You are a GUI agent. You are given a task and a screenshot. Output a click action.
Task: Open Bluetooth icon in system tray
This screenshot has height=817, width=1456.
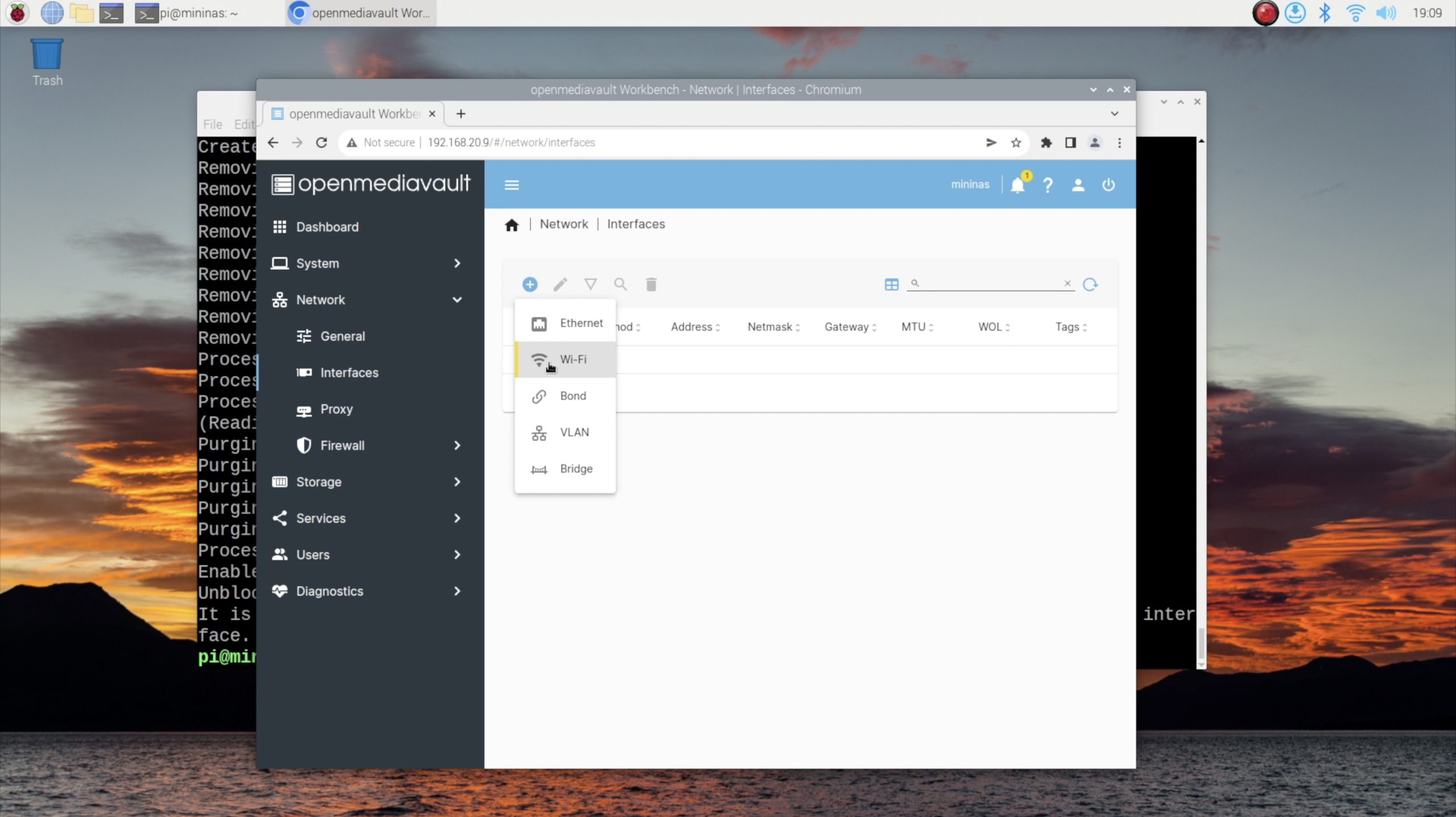tap(1325, 13)
